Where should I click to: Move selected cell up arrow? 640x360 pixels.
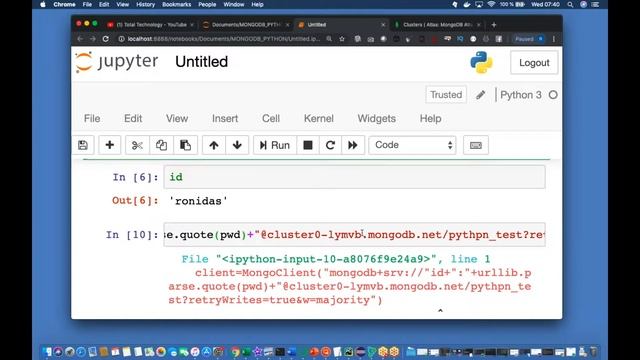214,145
